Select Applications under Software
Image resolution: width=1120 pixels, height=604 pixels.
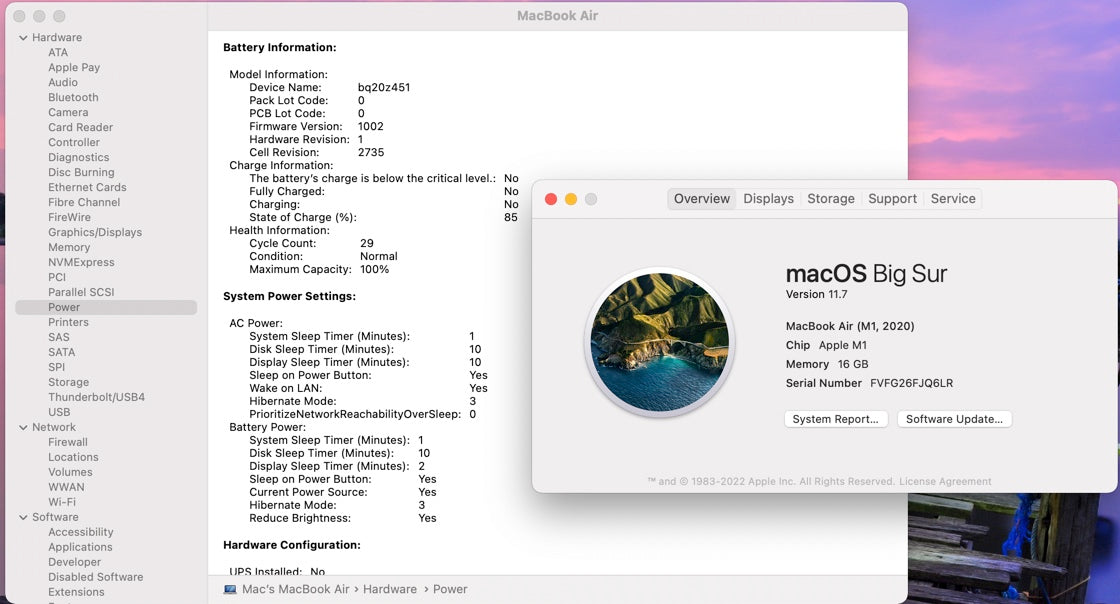pyautogui.click(x=78, y=547)
